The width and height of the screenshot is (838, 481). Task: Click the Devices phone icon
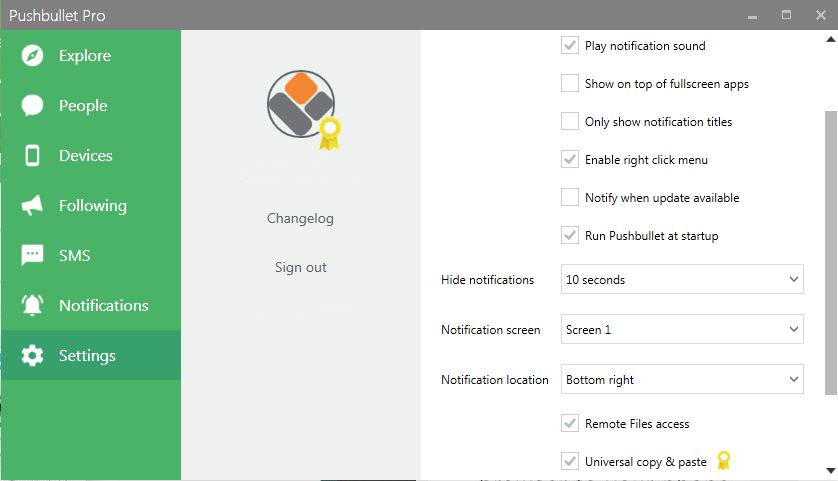[32, 156]
